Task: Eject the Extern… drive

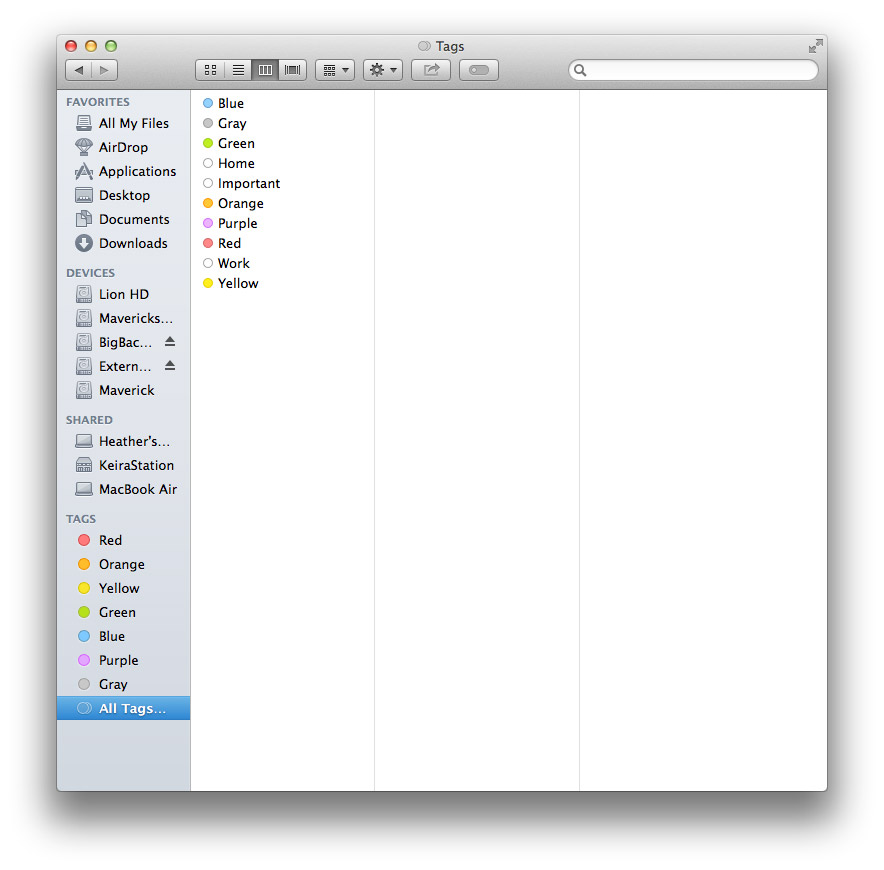Action: coord(170,366)
